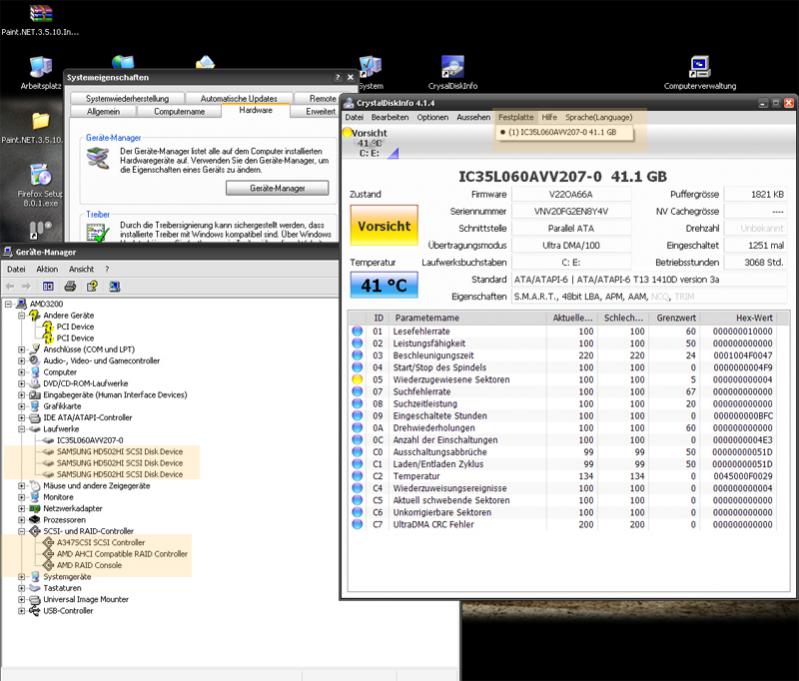Select the IDE ATA/ATAPI-Controller tree entry
Viewport: 799px width, 681px height.
click(x=88, y=417)
